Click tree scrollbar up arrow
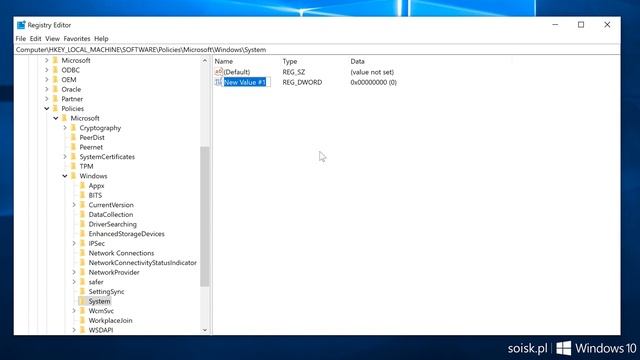Screen dimensions: 640x360 (205, 60)
